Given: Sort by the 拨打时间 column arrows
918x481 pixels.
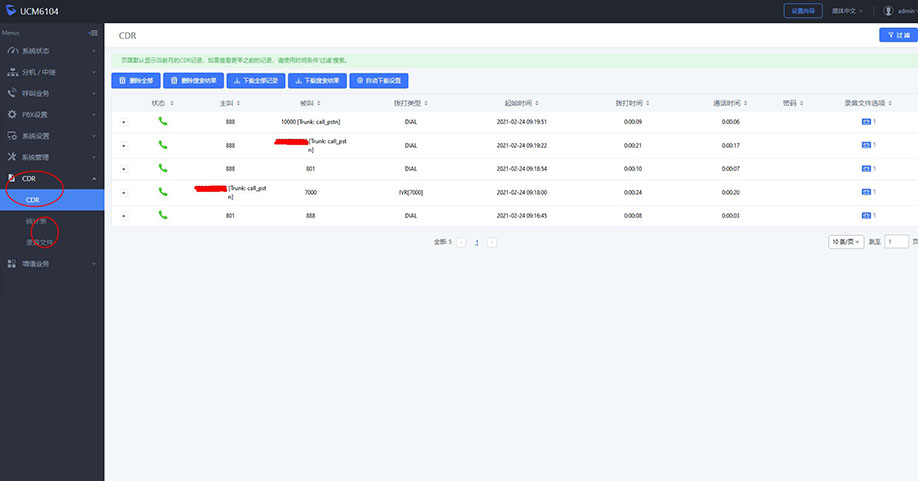Looking at the screenshot, I should (648, 103).
